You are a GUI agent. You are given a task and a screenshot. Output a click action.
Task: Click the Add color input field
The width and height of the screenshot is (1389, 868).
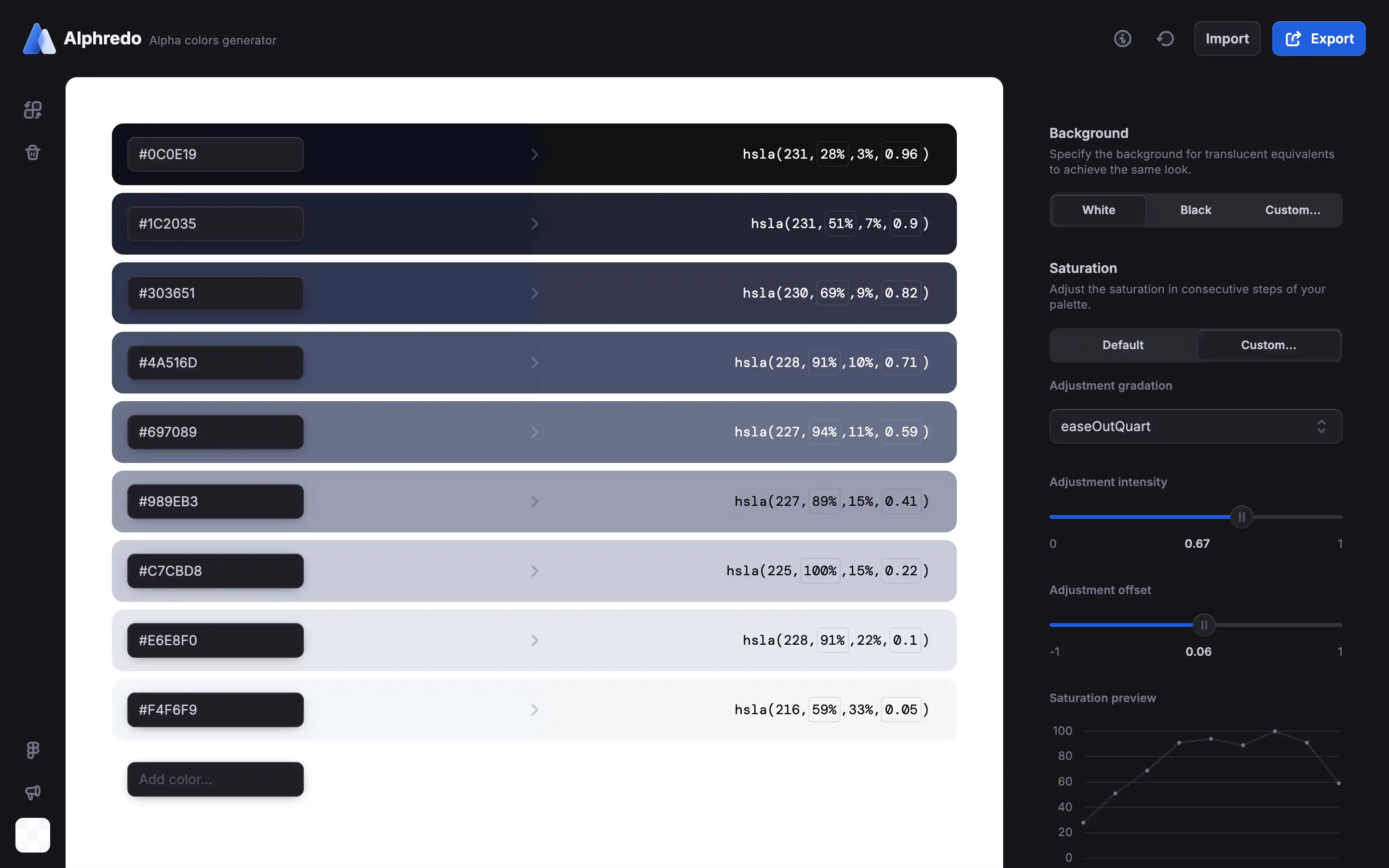pyautogui.click(x=215, y=779)
